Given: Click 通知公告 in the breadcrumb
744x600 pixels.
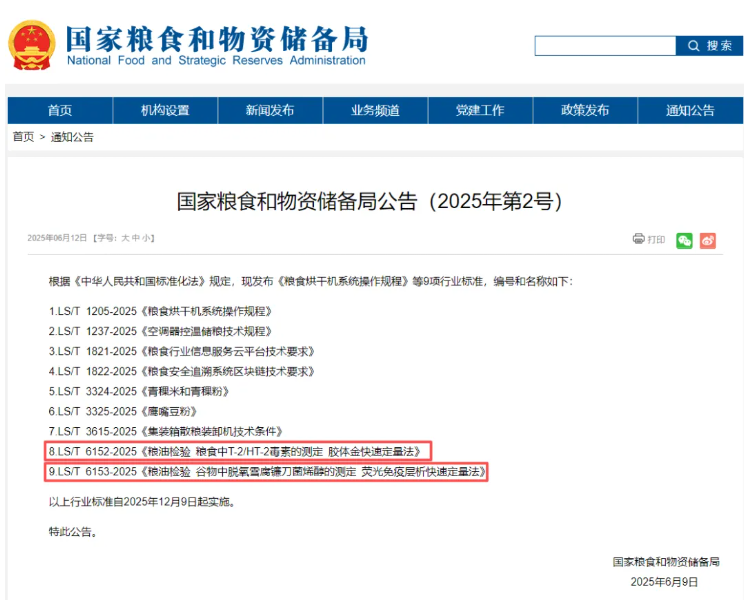Looking at the screenshot, I should point(72,137).
